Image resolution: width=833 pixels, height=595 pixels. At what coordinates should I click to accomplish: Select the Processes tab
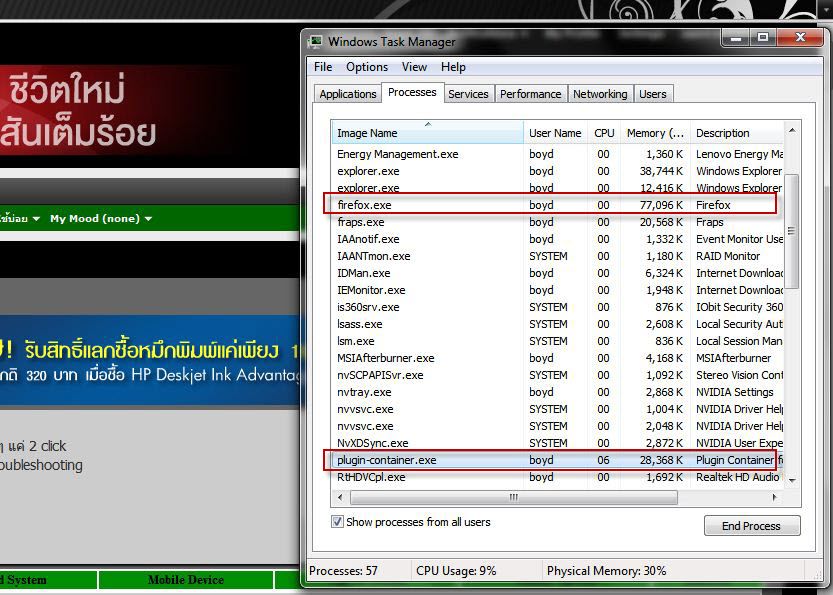tap(412, 92)
